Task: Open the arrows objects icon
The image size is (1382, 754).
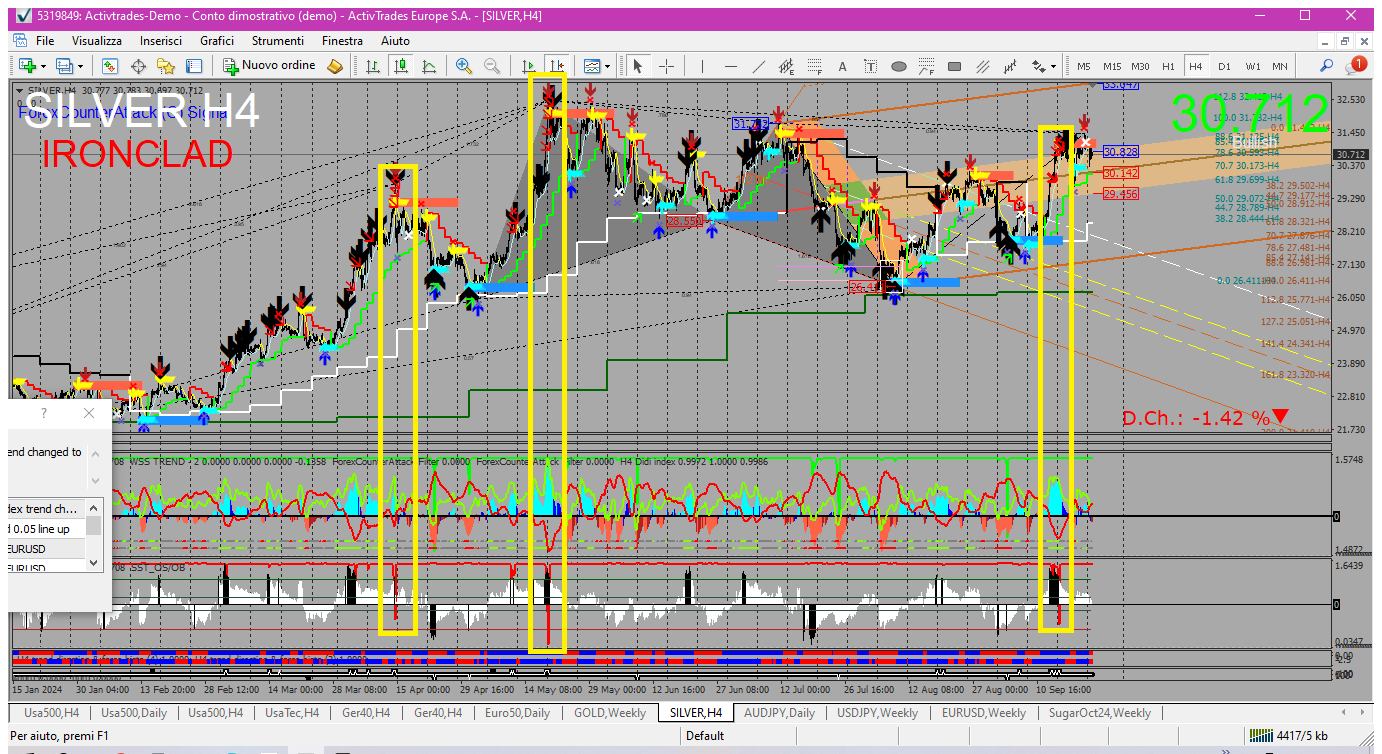Action: pyautogui.click(x=1039, y=66)
